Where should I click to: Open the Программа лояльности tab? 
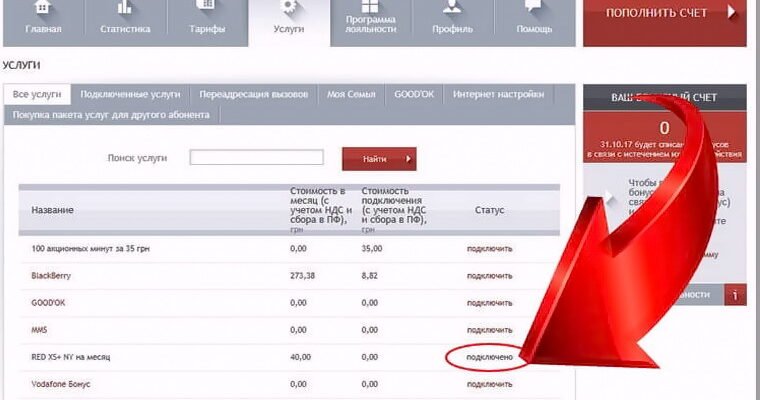[x=371, y=23]
